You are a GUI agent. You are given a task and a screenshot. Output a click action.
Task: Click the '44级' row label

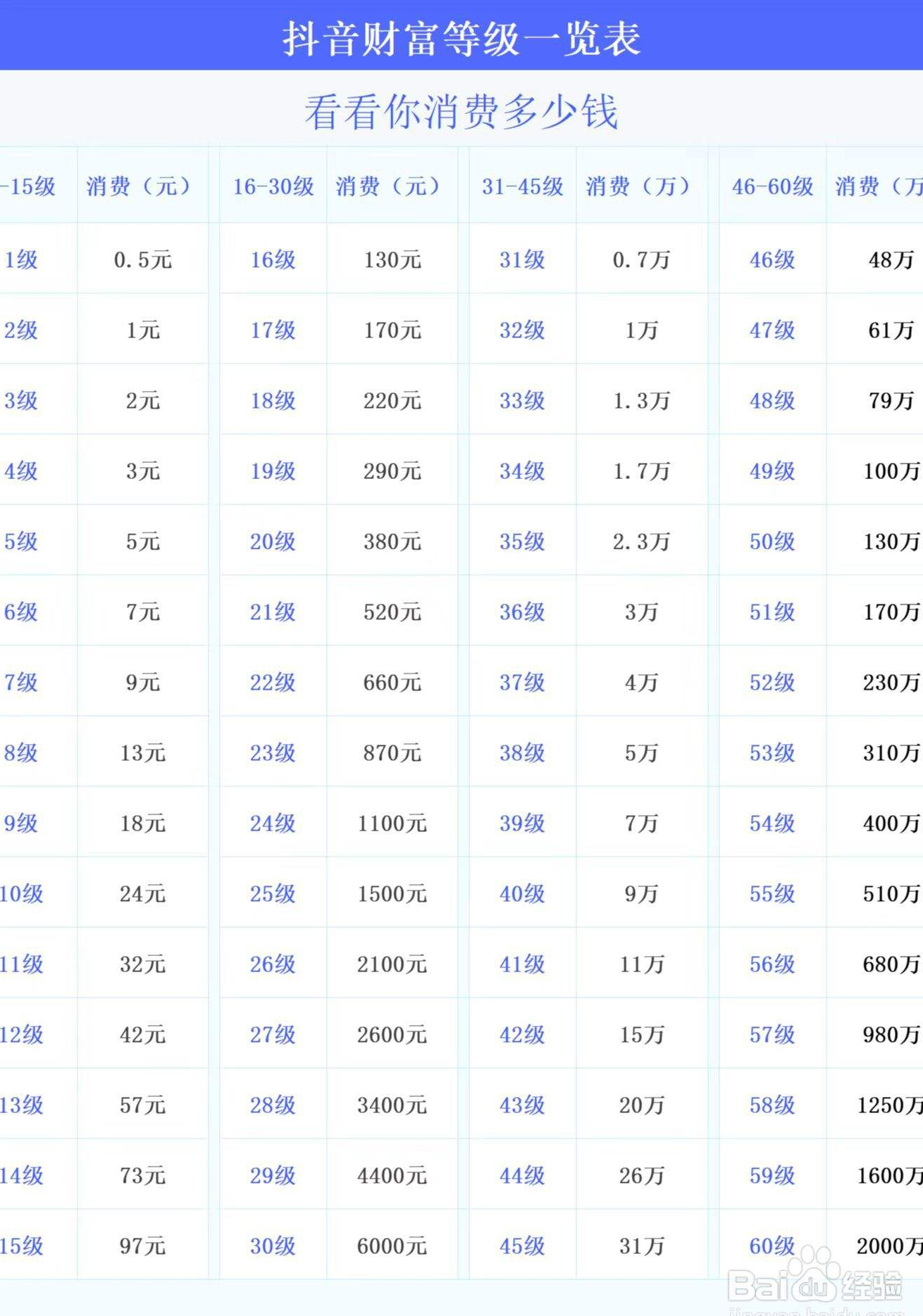(x=522, y=1176)
